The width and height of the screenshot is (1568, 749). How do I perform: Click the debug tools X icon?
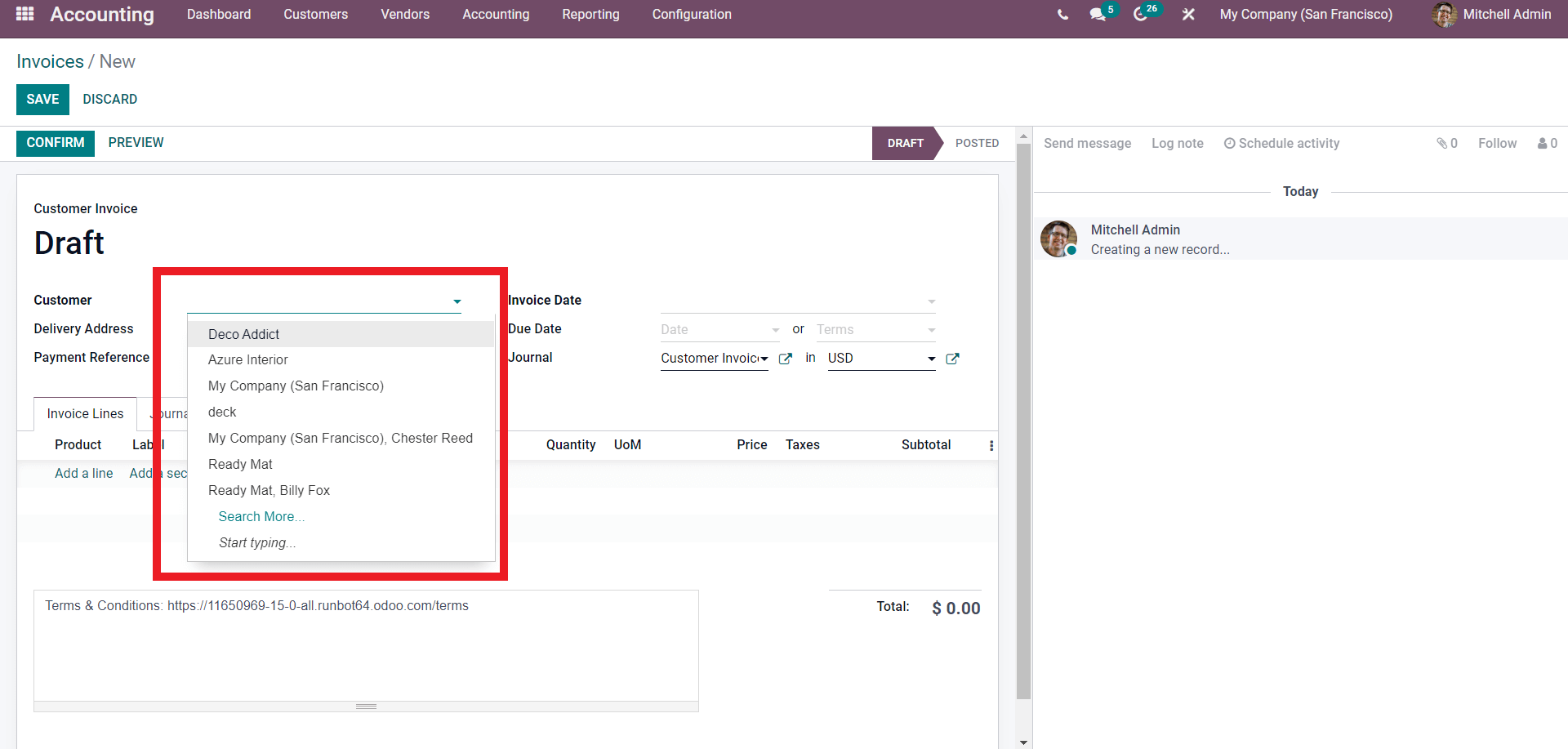tap(1188, 15)
